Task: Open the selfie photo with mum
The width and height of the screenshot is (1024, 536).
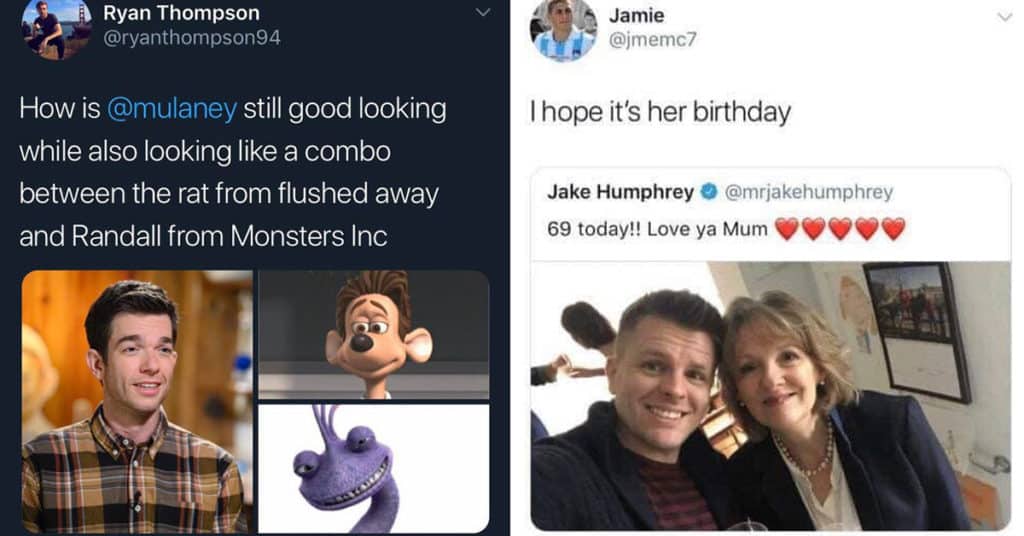Action: tap(771, 396)
